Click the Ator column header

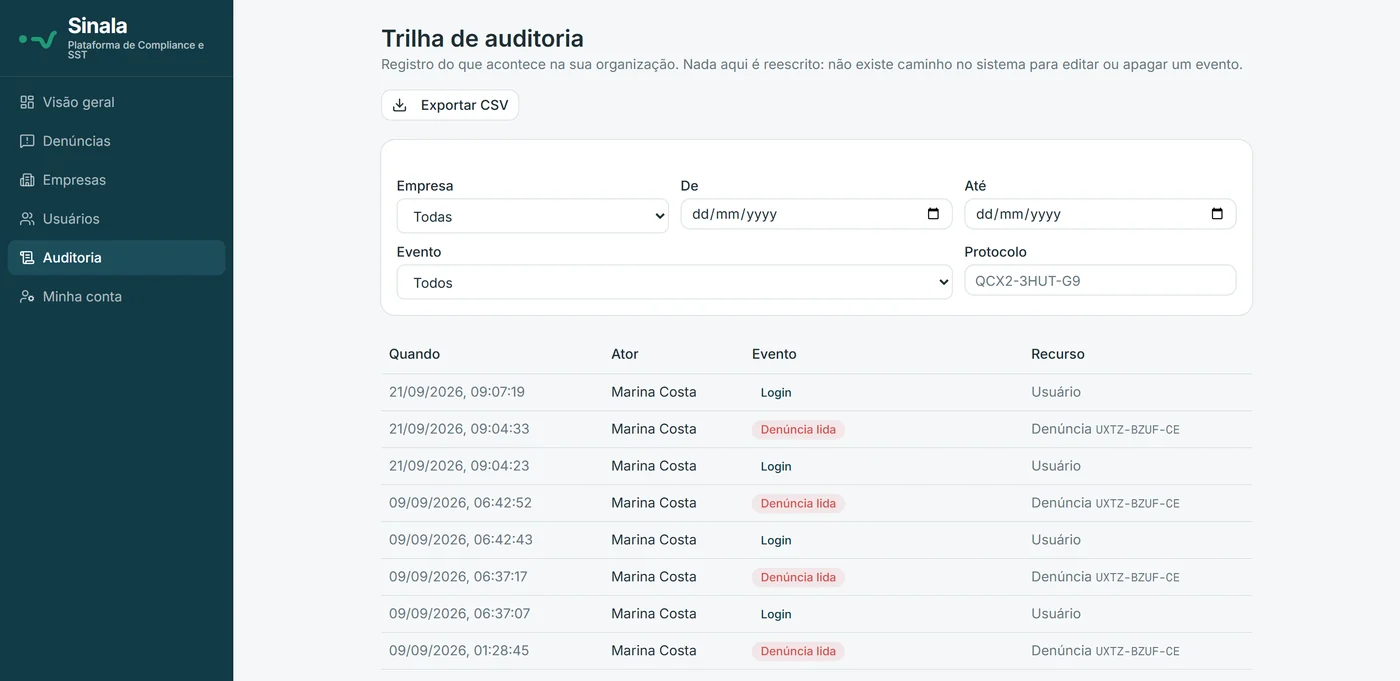coord(625,354)
